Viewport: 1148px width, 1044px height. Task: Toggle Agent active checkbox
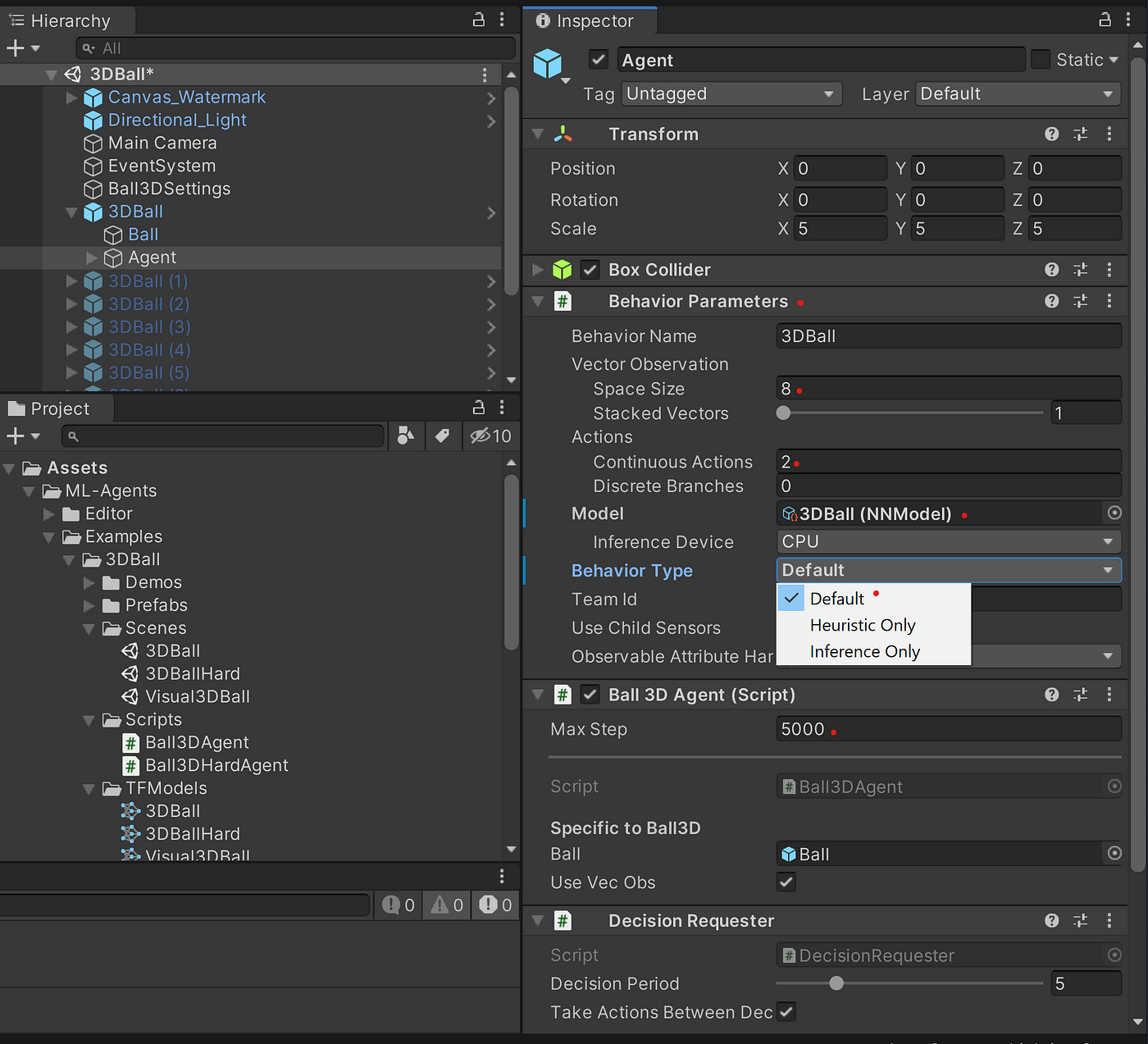[599, 59]
